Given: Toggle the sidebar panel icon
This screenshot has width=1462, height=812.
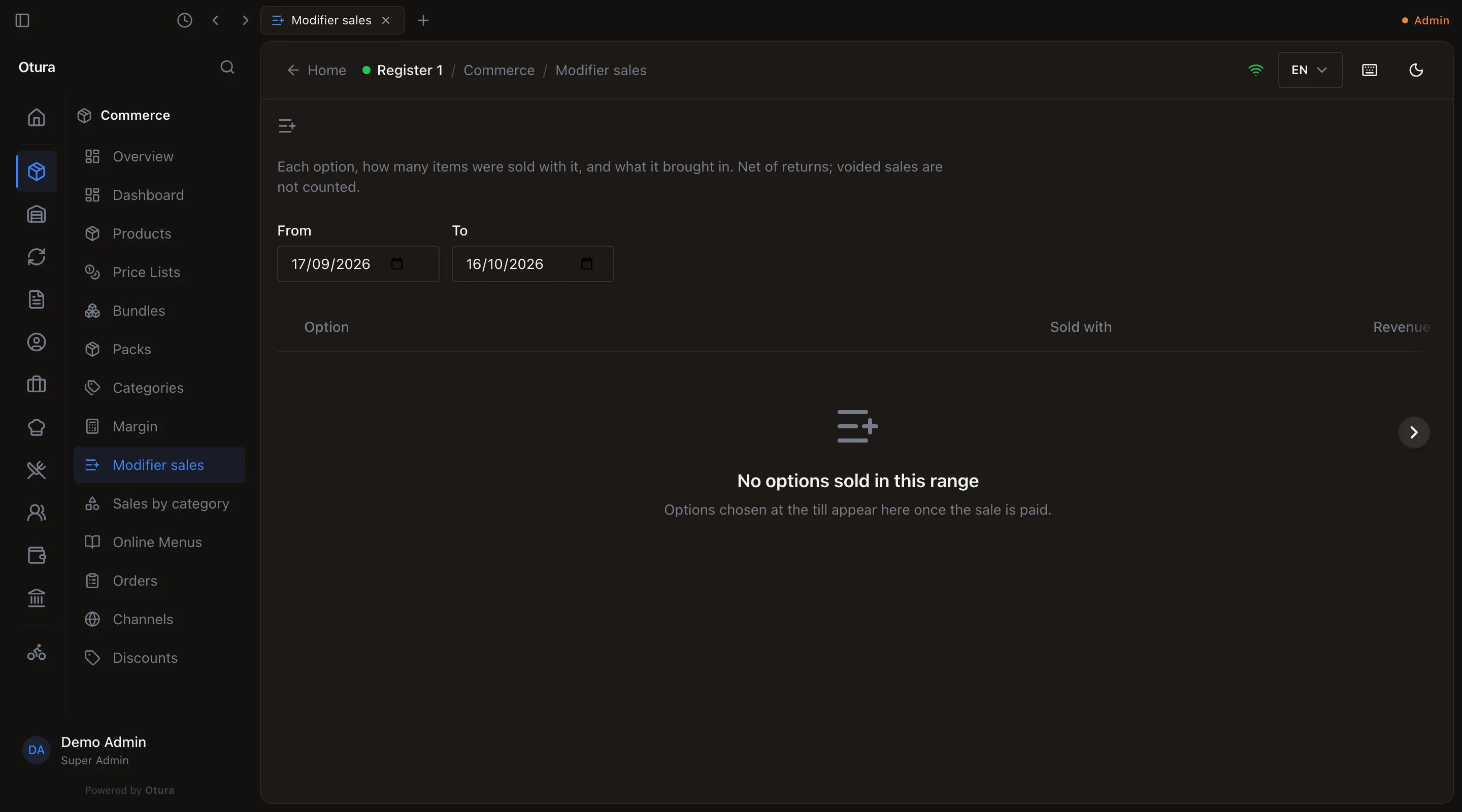Looking at the screenshot, I should [x=22, y=20].
